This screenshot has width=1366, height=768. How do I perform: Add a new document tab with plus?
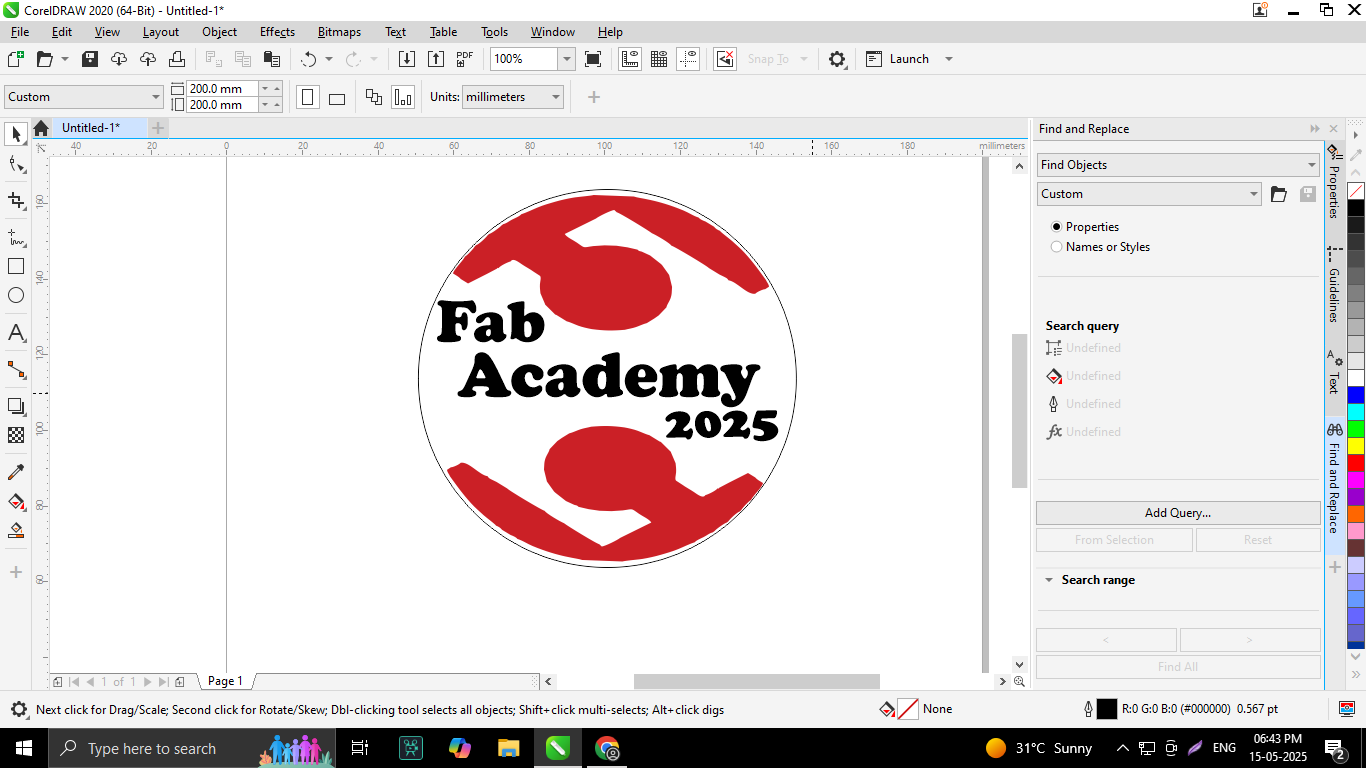click(158, 128)
